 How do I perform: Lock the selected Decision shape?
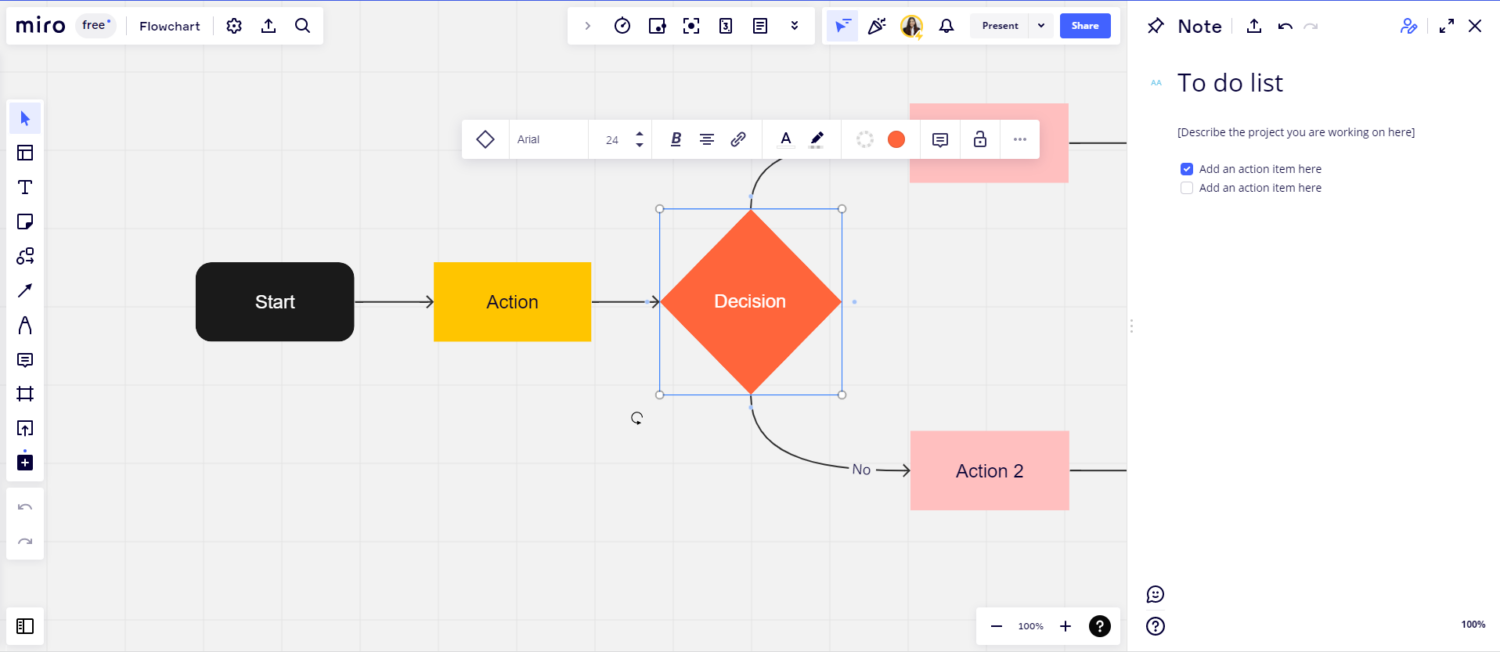tap(980, 140)
